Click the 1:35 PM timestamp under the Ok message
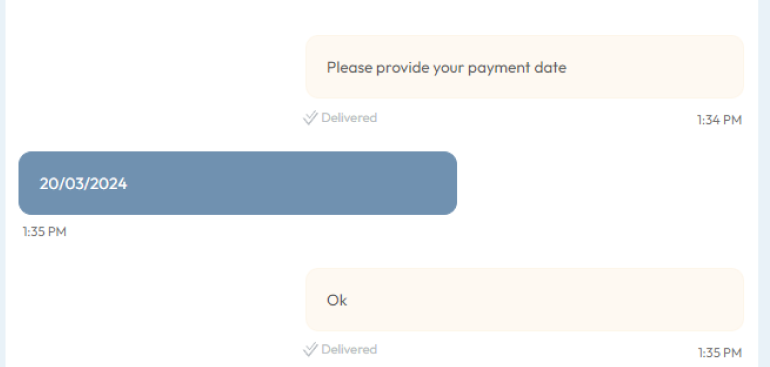 pyautogui.click(x=719, y=353)
